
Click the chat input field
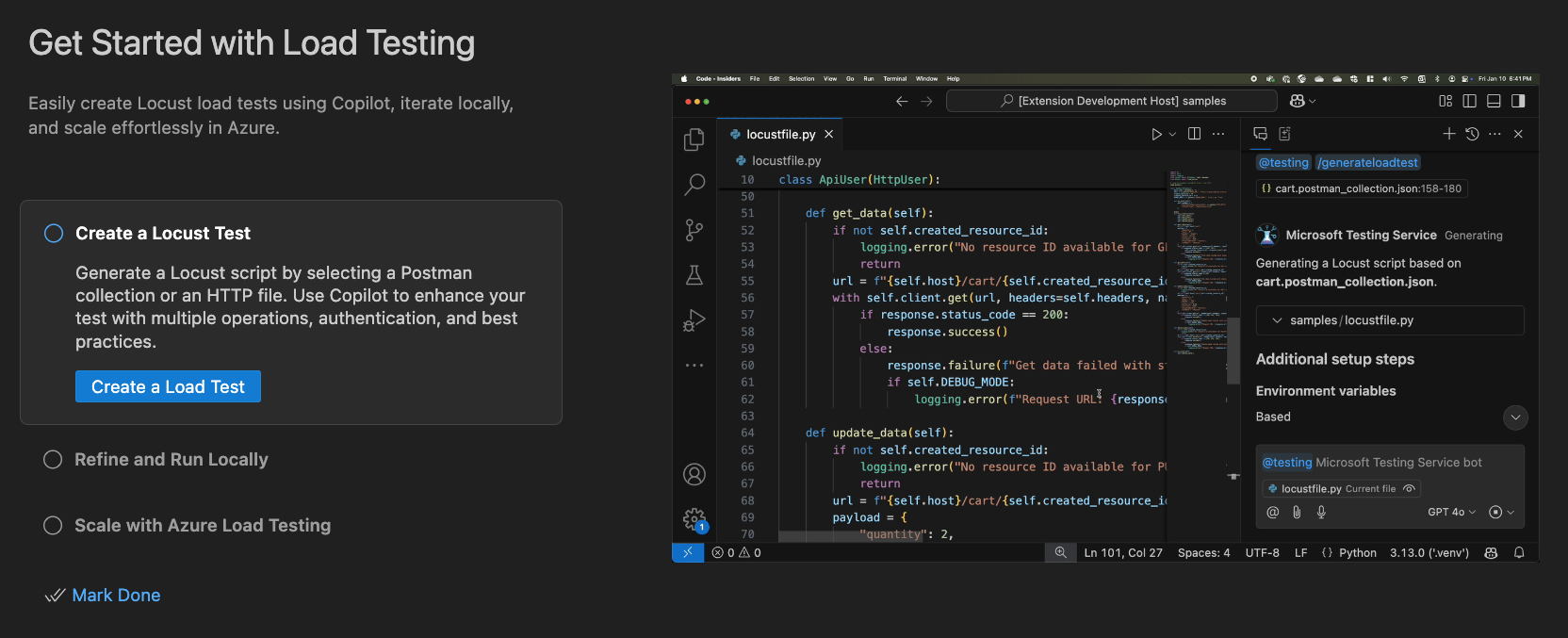(1390, 462)
